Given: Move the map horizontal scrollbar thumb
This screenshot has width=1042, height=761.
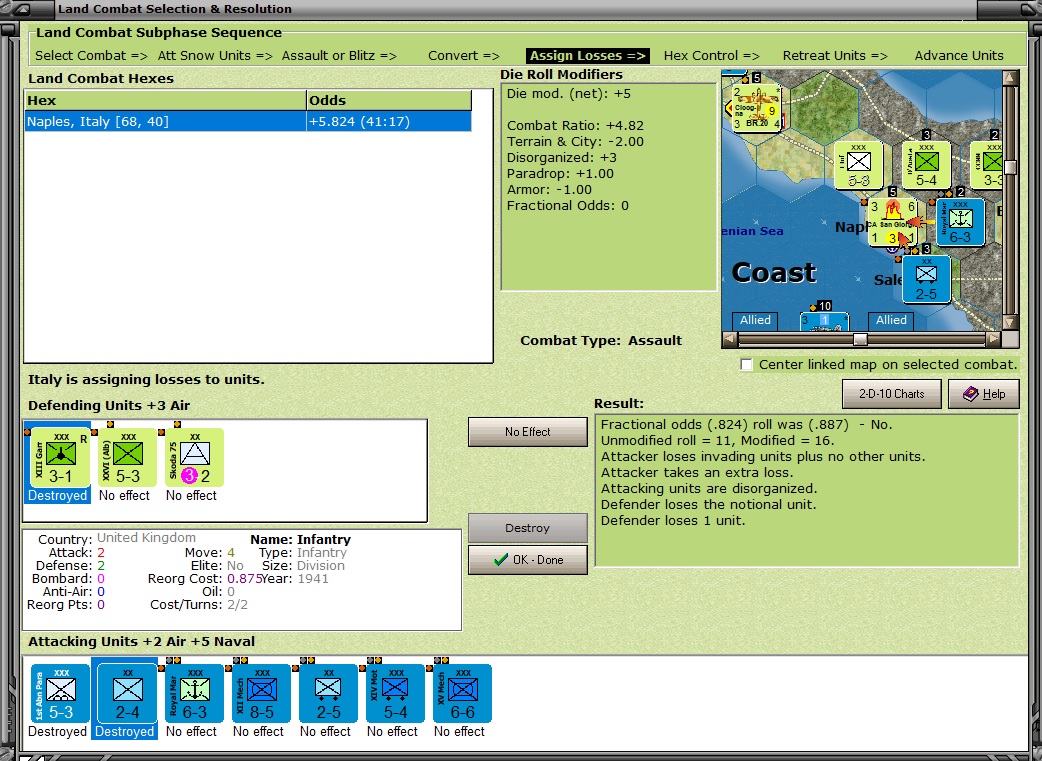Looking at the screenshot, I should point(860,340).
